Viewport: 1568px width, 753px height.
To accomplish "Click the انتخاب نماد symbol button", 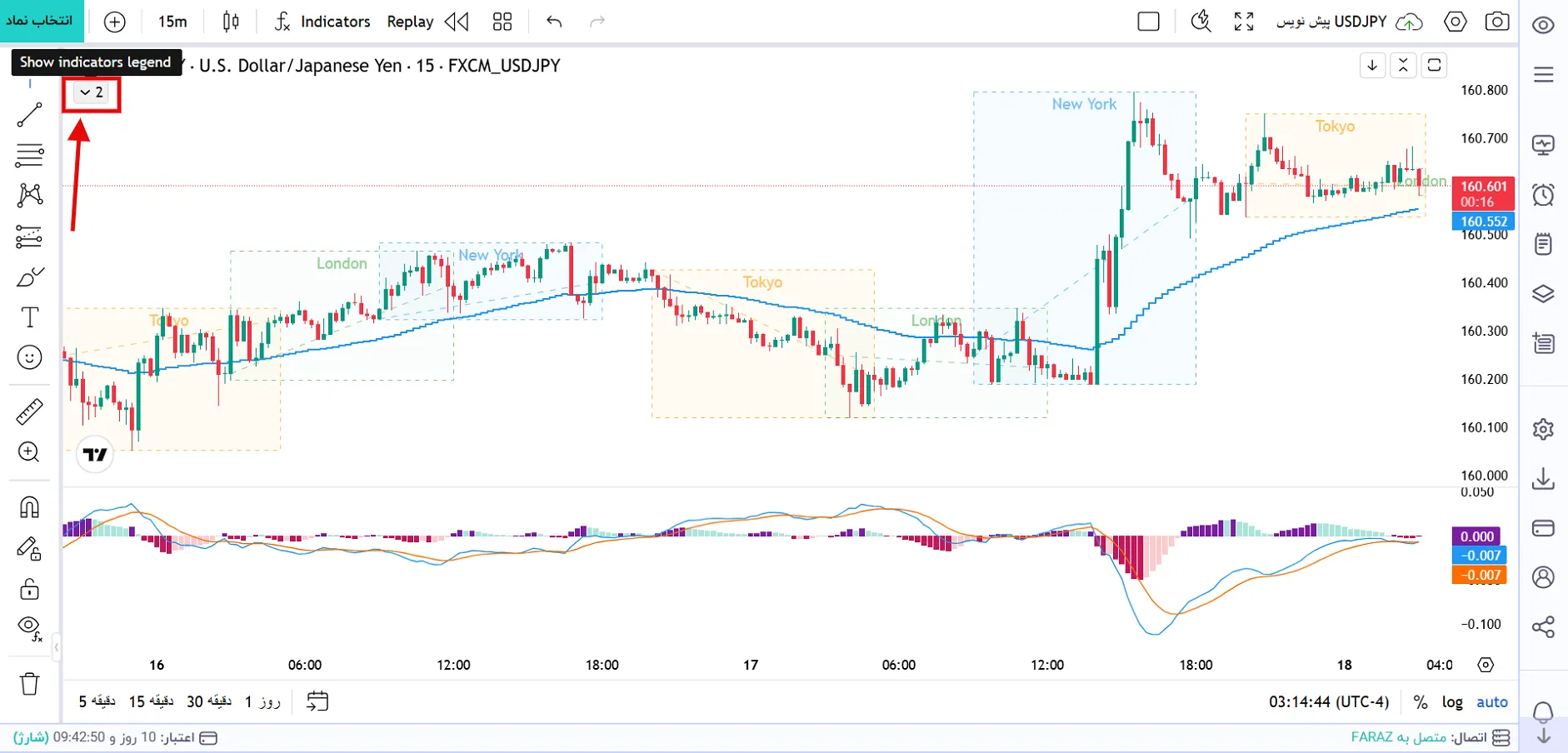I will (x=40, y=21).
